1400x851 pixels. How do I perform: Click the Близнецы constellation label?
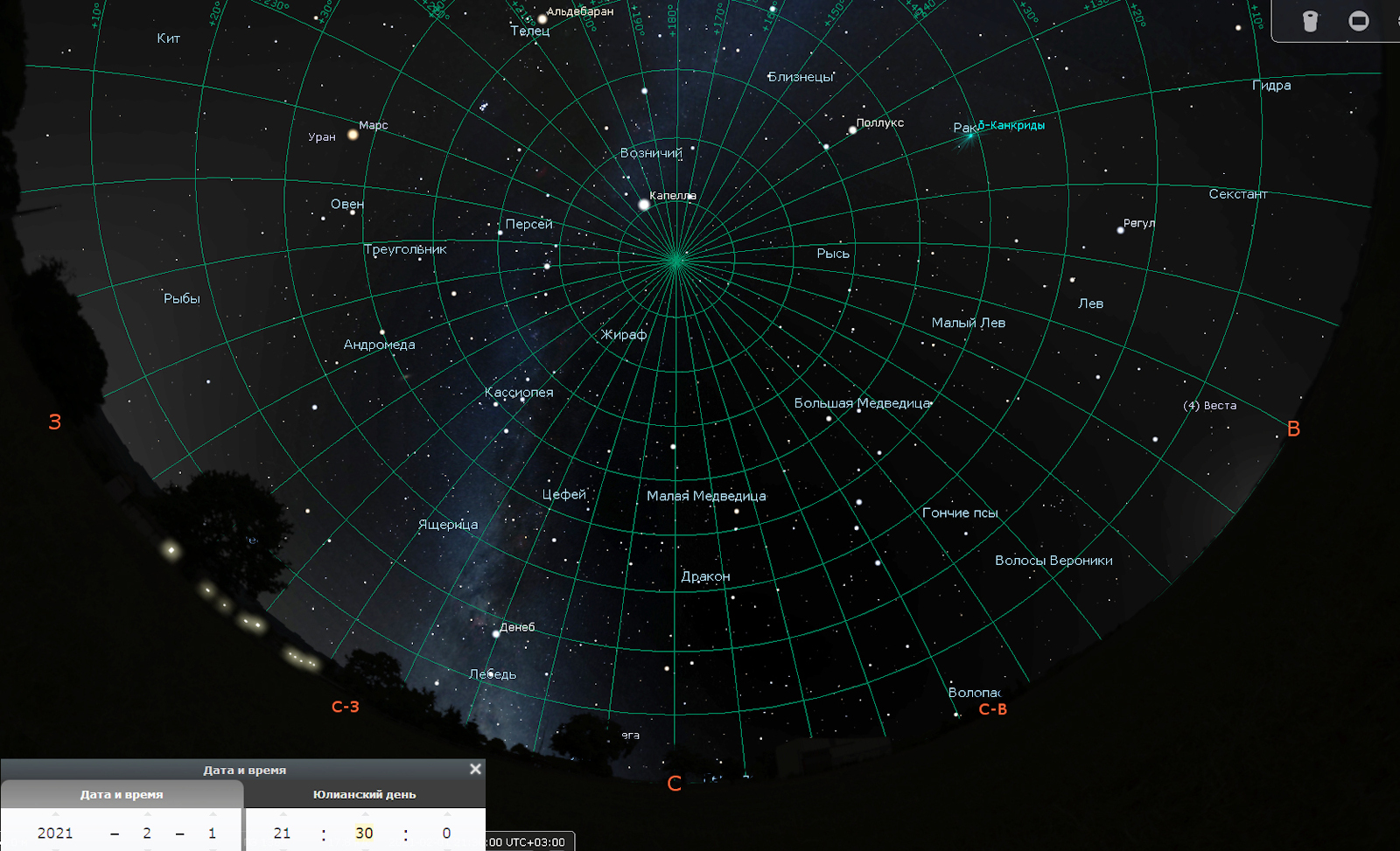tap(801, 77)
